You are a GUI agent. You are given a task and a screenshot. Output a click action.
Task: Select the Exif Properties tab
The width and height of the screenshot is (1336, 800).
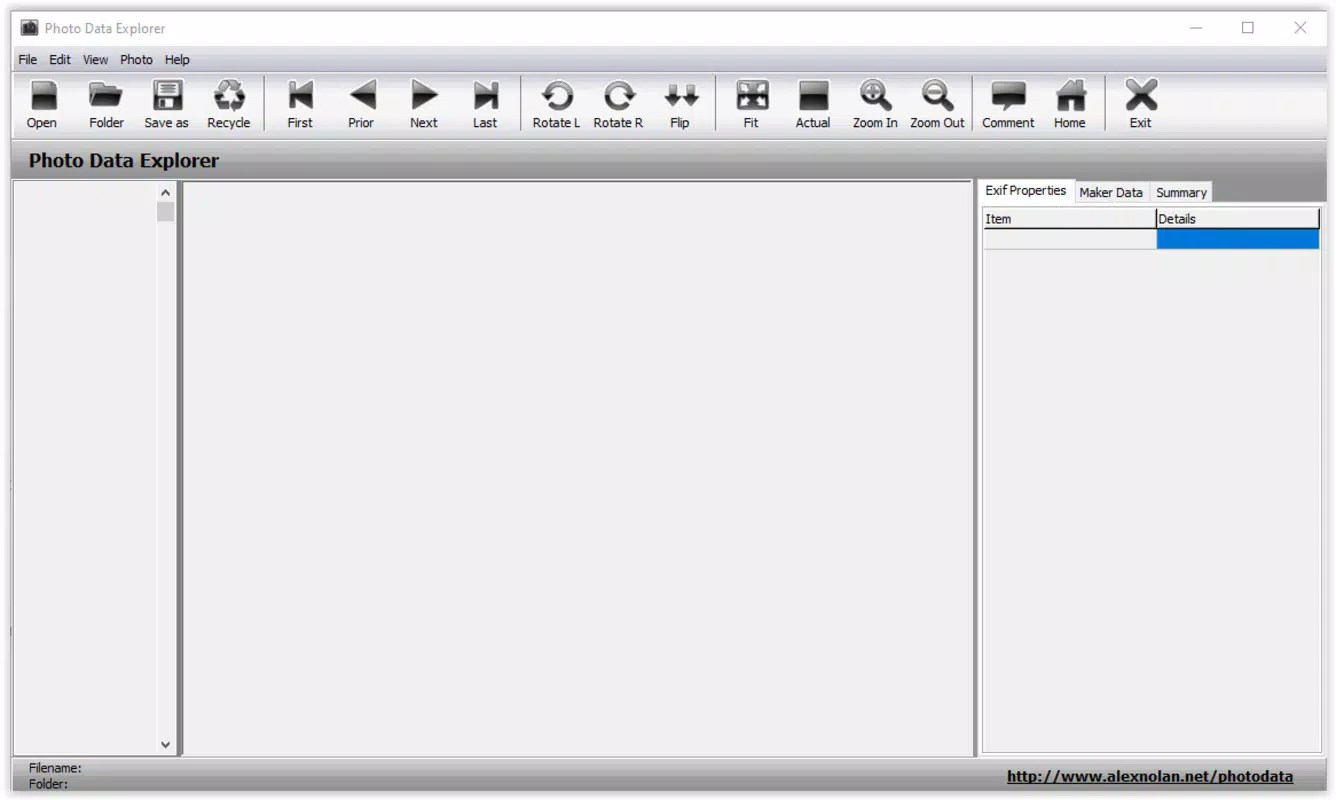[1026, 191]
